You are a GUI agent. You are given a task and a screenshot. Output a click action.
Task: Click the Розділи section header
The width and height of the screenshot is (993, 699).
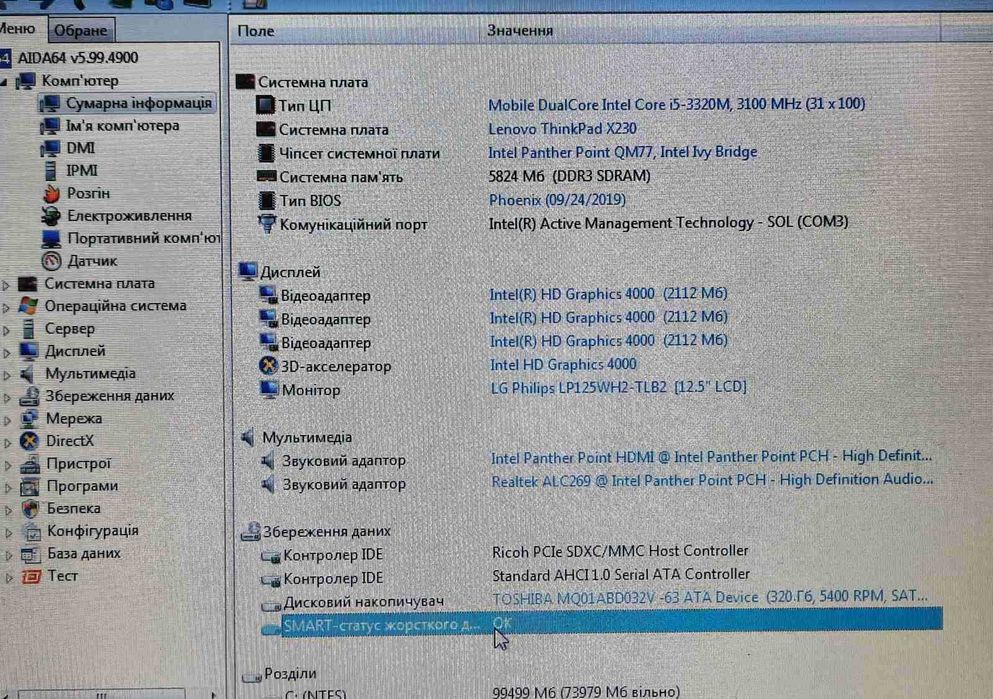(290, 674)
